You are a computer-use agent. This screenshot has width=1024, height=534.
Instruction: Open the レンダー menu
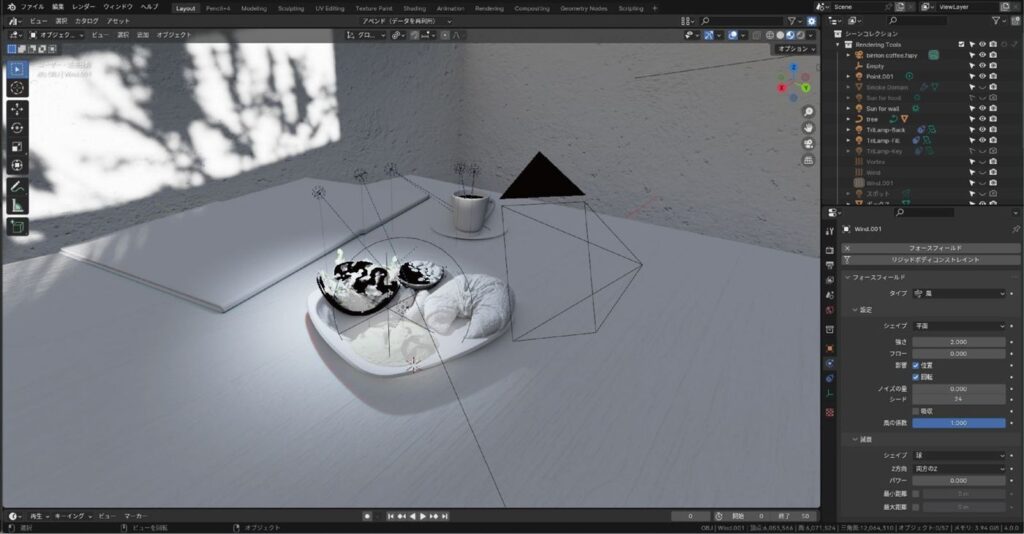[x=84, y=7]
